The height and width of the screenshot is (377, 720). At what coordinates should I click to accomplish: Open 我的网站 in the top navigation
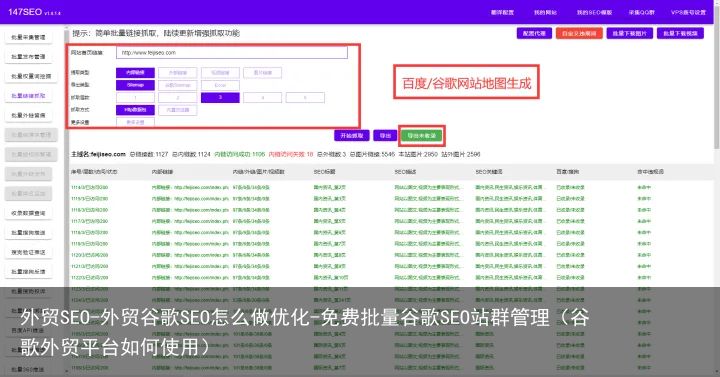tap(545, 12)
